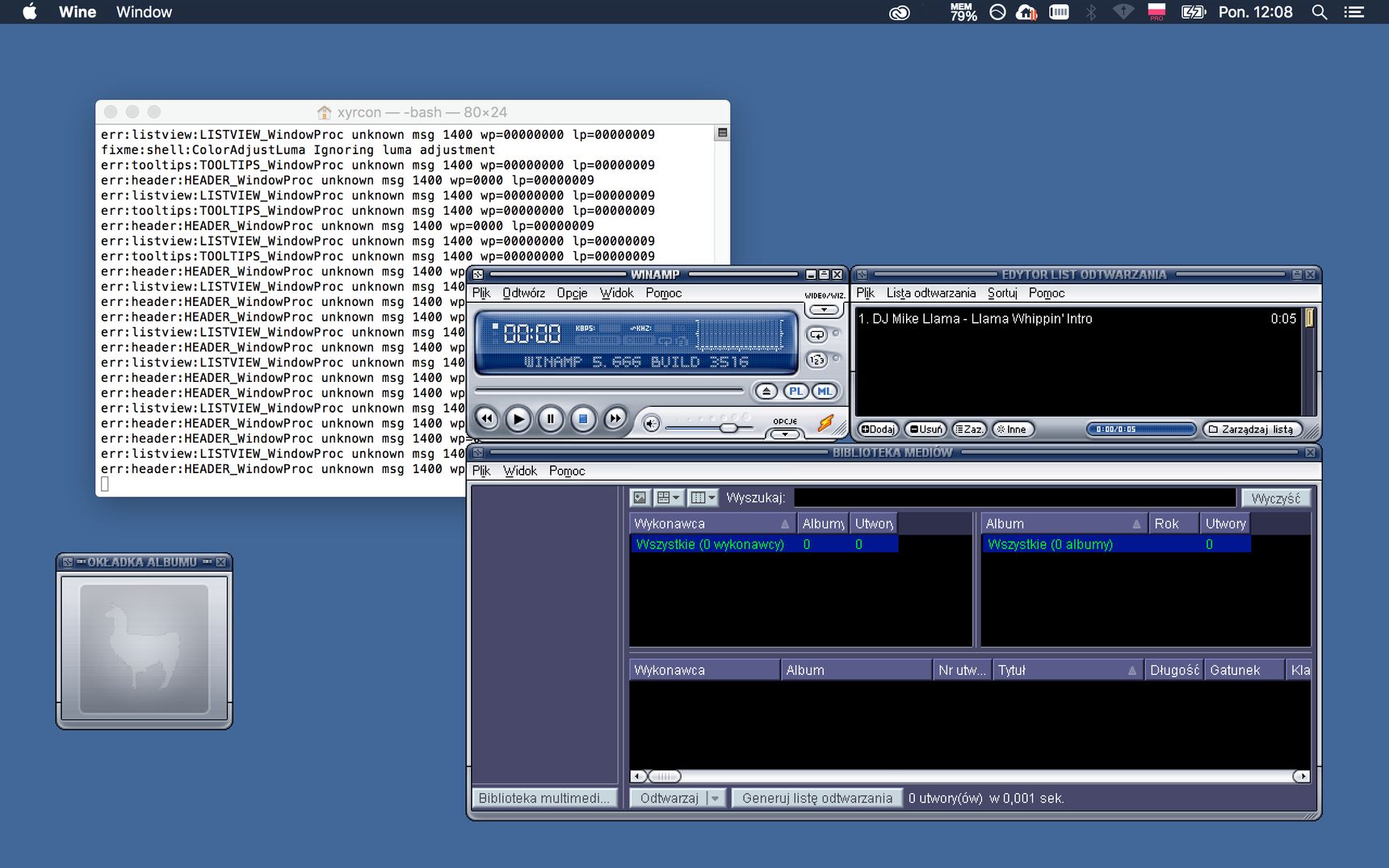This screenshot has width=1389, height=868.
Task: Click the playlist editor vertical scrollbar thumb
Action: point(1309,319)
